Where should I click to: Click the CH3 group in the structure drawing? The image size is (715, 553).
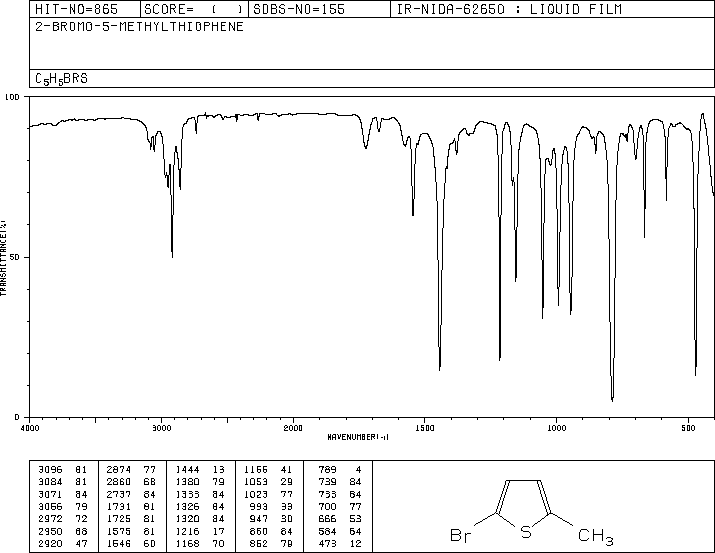(x=596, y=536)
